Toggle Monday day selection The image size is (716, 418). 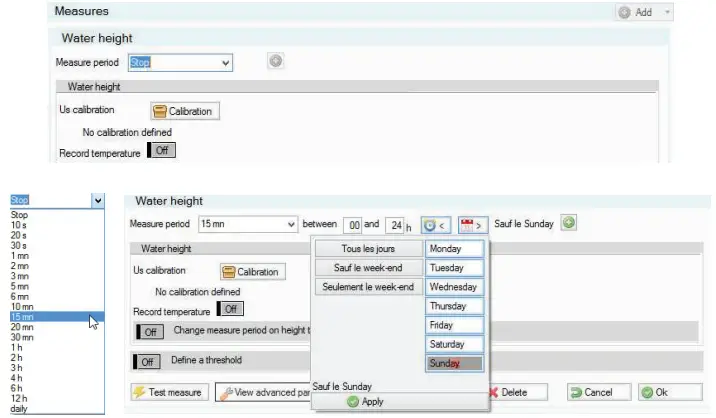pyautogui.click(x=454, y=249)
